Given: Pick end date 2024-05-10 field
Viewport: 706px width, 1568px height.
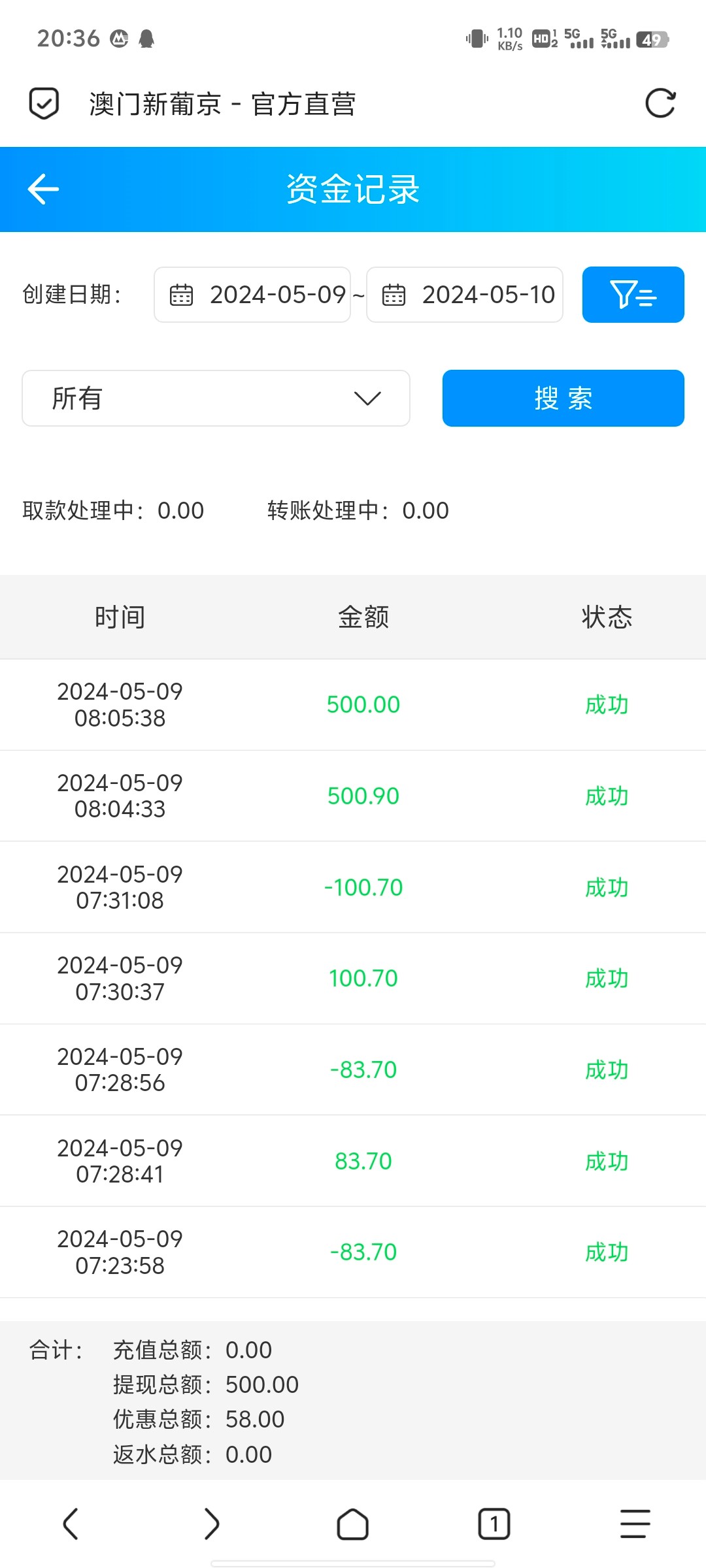Looking at the screenshot, I should pyautogui.click(x=488, y=295).
